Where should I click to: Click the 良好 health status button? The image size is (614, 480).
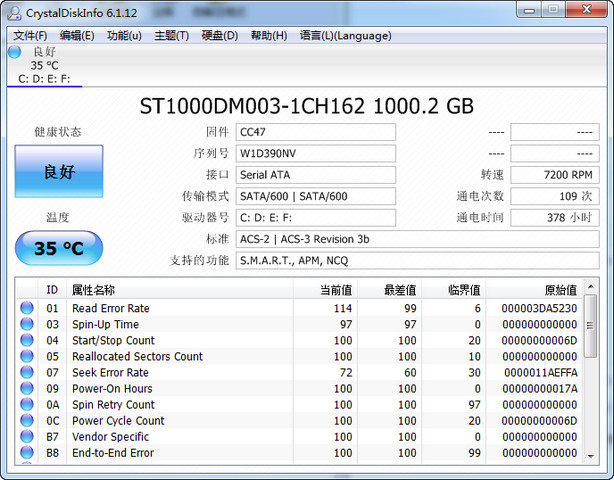[59, 172]
